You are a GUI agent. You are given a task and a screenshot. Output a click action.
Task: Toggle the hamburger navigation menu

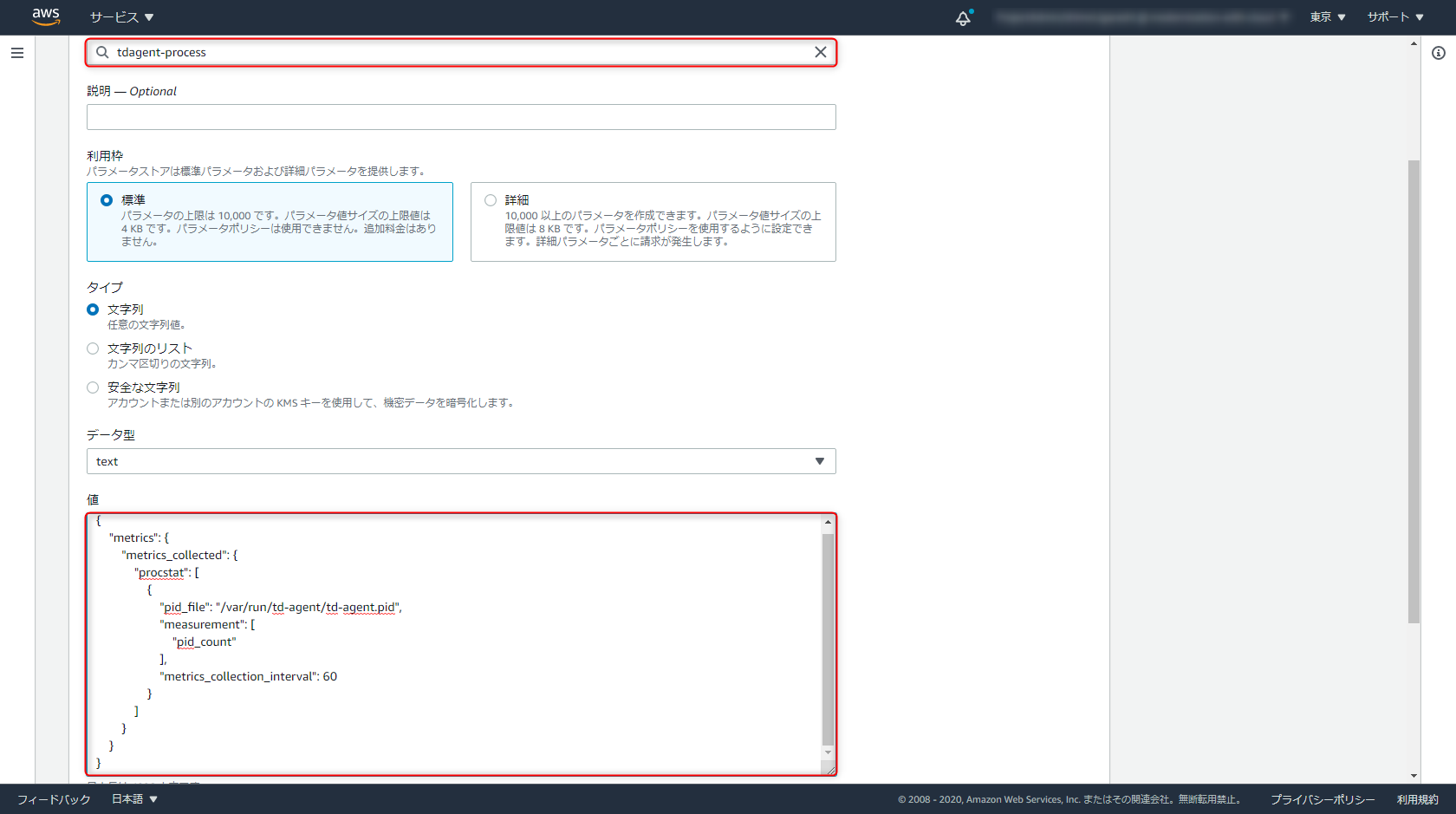coord(17,53)
